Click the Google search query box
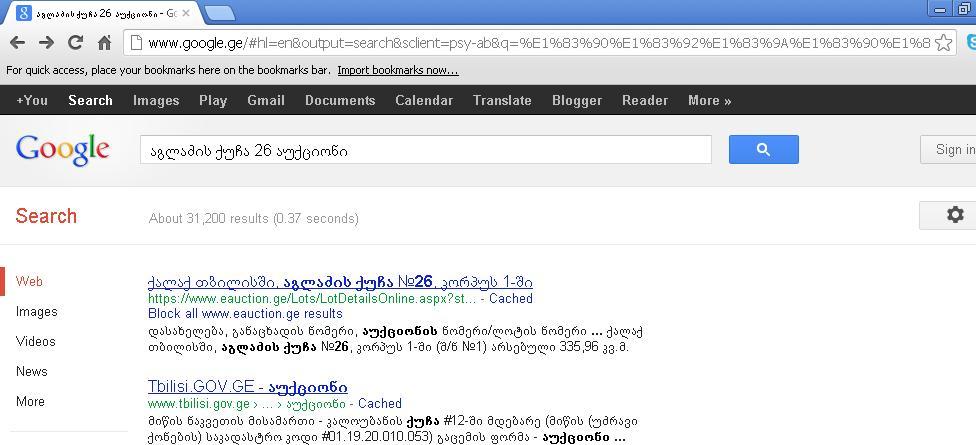 pyautogui.click(x=426, y=150)
